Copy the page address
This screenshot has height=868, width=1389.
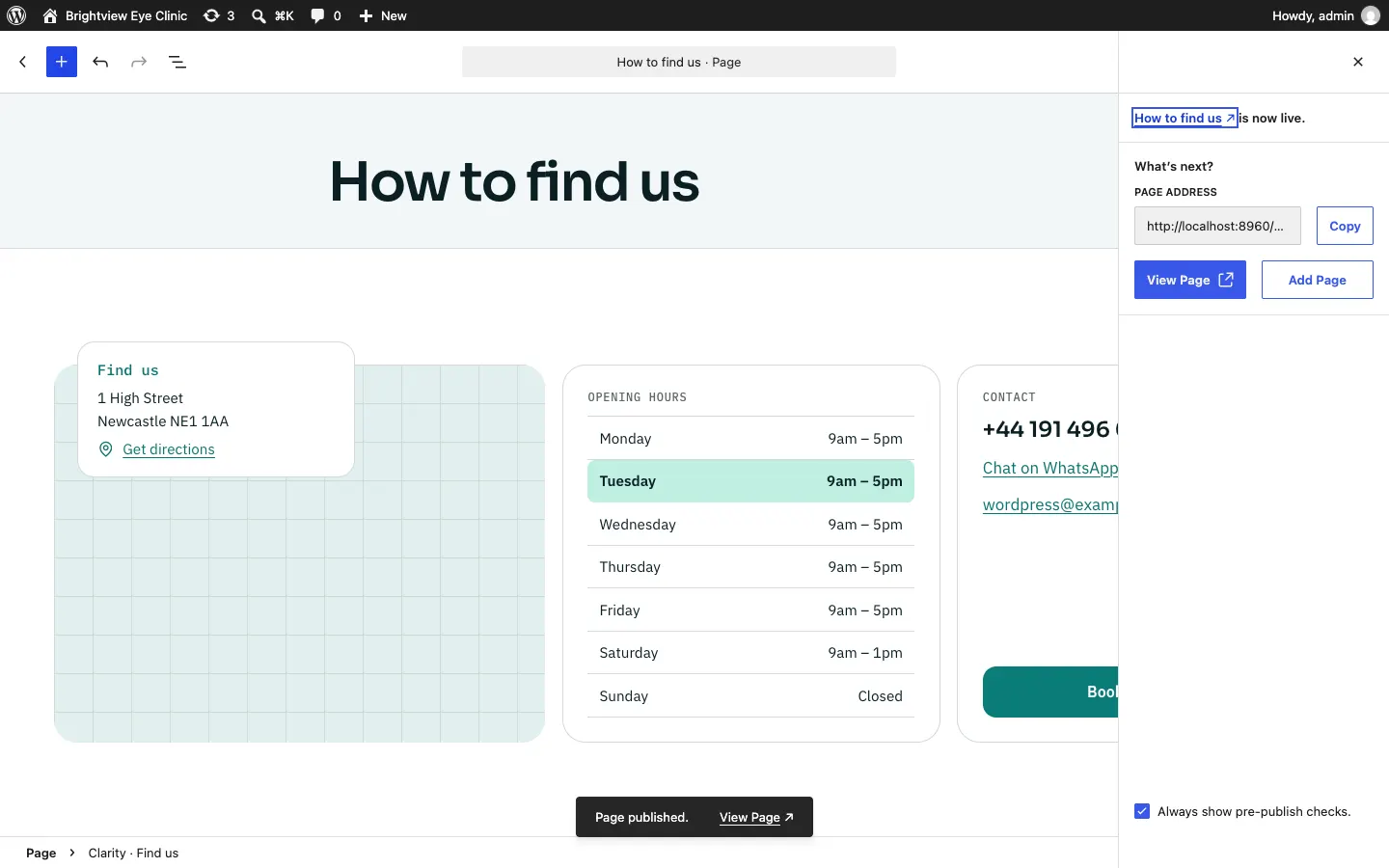point(1345,226)
